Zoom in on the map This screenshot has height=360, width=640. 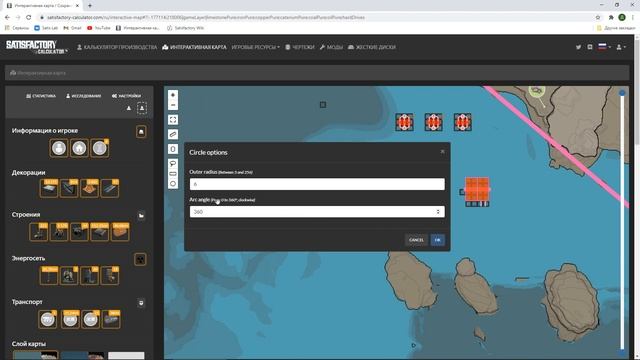pyautogui.click(x=173, y=95)
